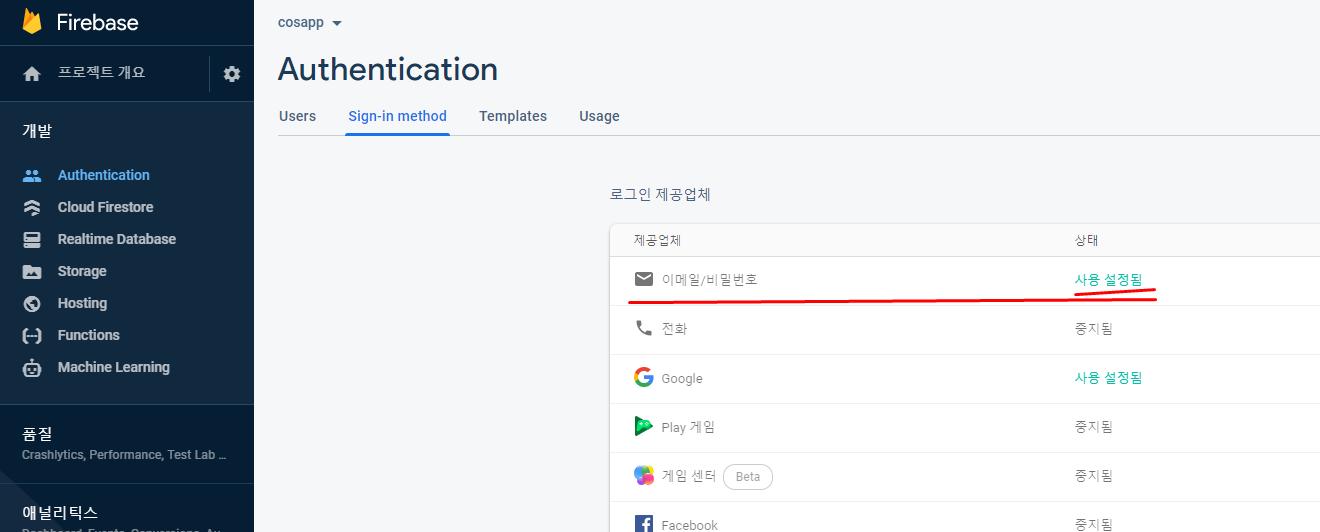Select the Google provider row
The width and height of the screenshot is (1320, 532).
click(x=964, y=378)
